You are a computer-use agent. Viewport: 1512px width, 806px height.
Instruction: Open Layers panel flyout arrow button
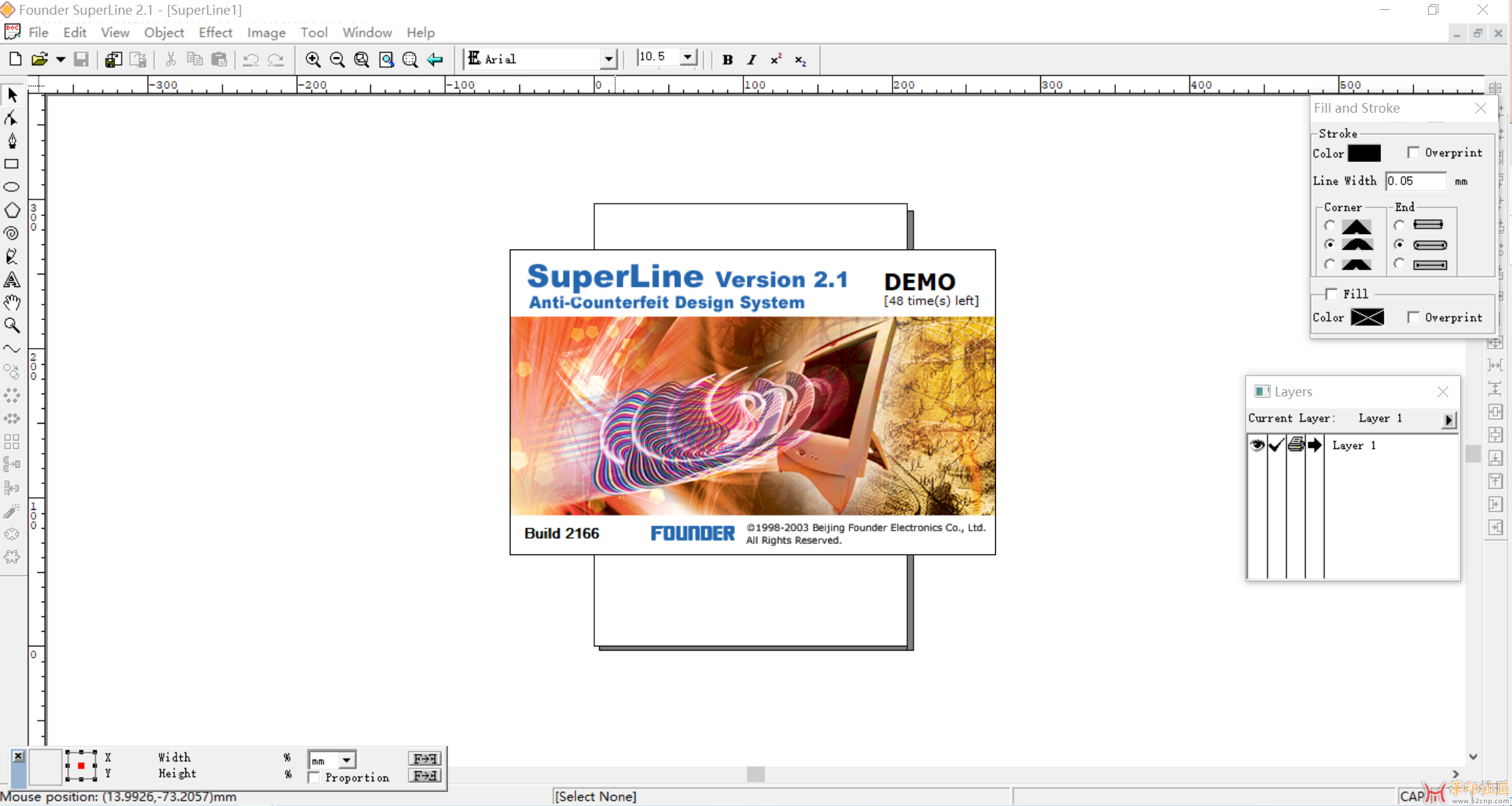1448,419
